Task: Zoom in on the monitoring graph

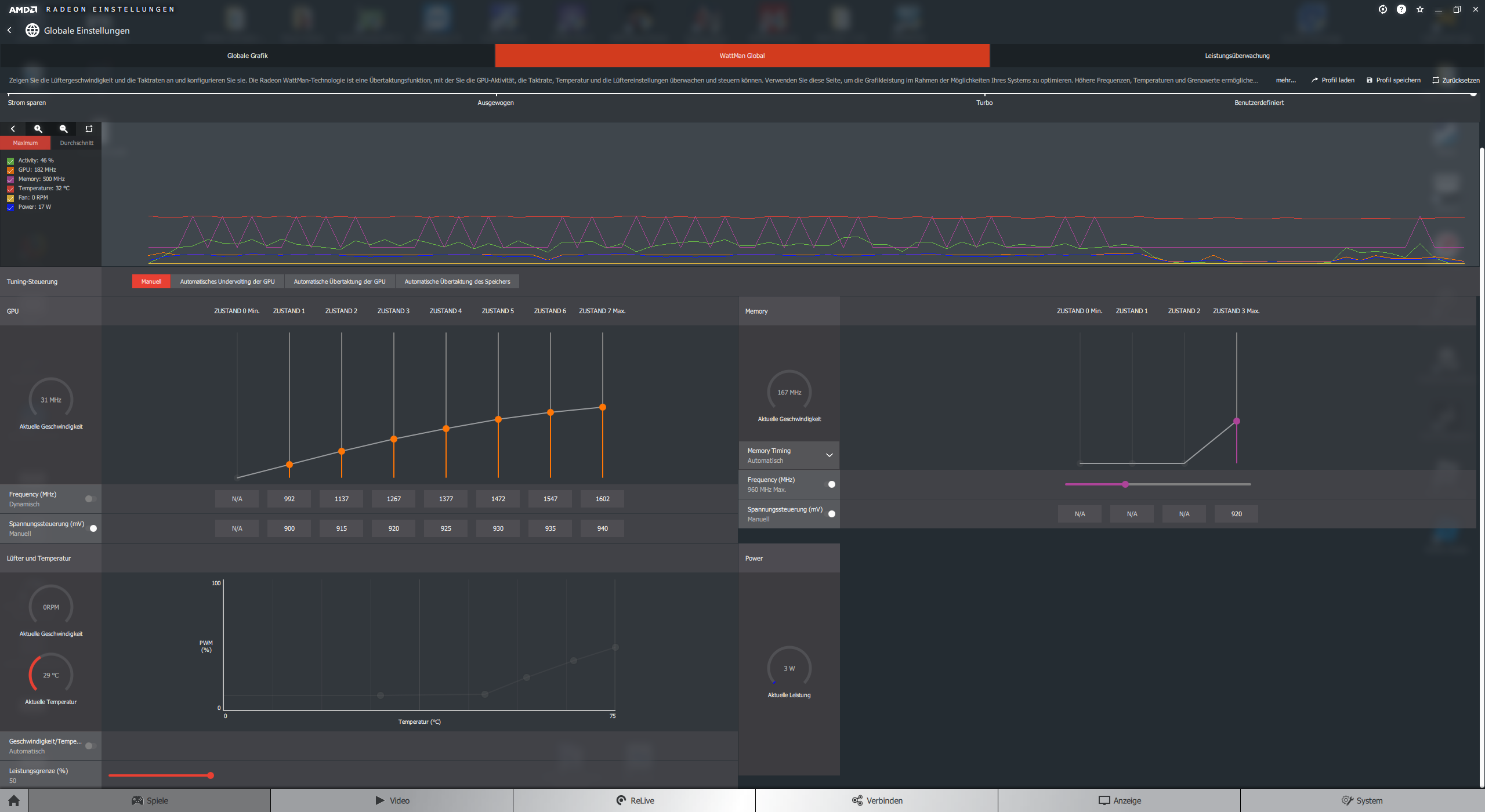Action: click(x=38, y=129)
